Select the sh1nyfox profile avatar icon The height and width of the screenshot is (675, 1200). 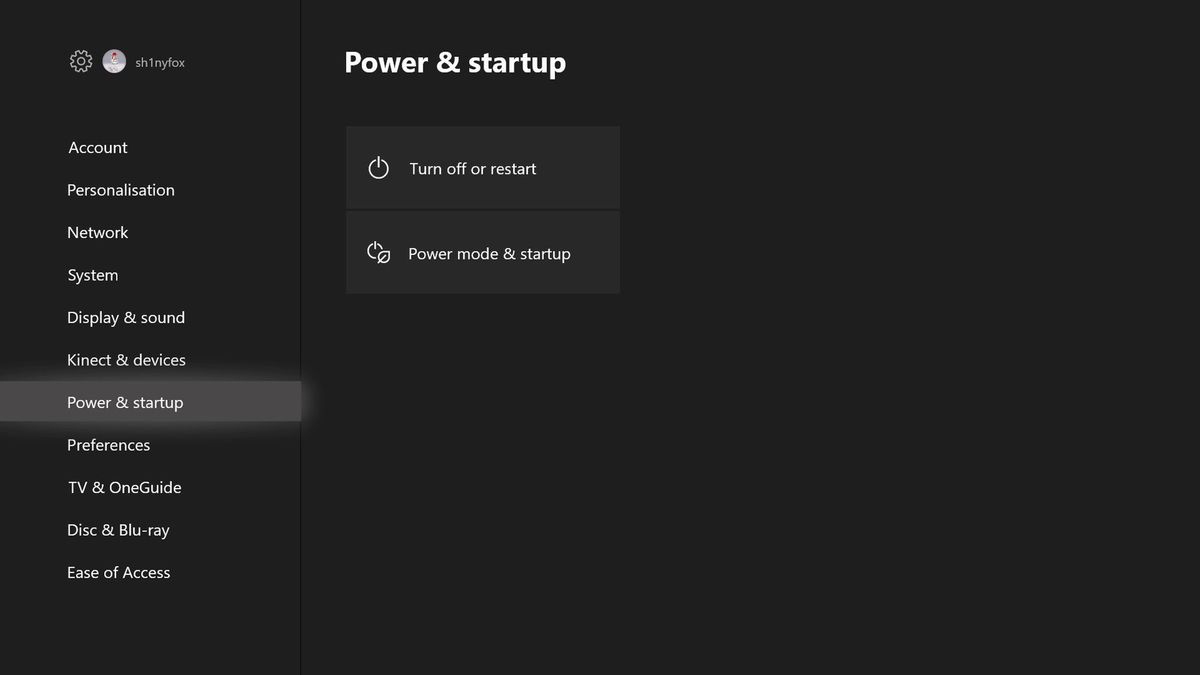(114, 61)
